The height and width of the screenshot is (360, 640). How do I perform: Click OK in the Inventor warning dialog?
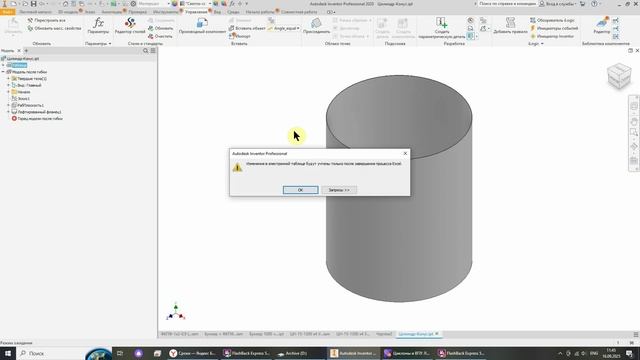click(x=300, y=190)
